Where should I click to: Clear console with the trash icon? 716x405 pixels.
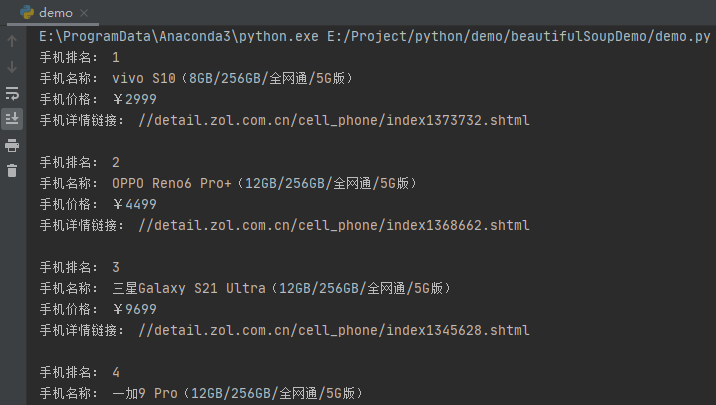[x=12, y=171]
